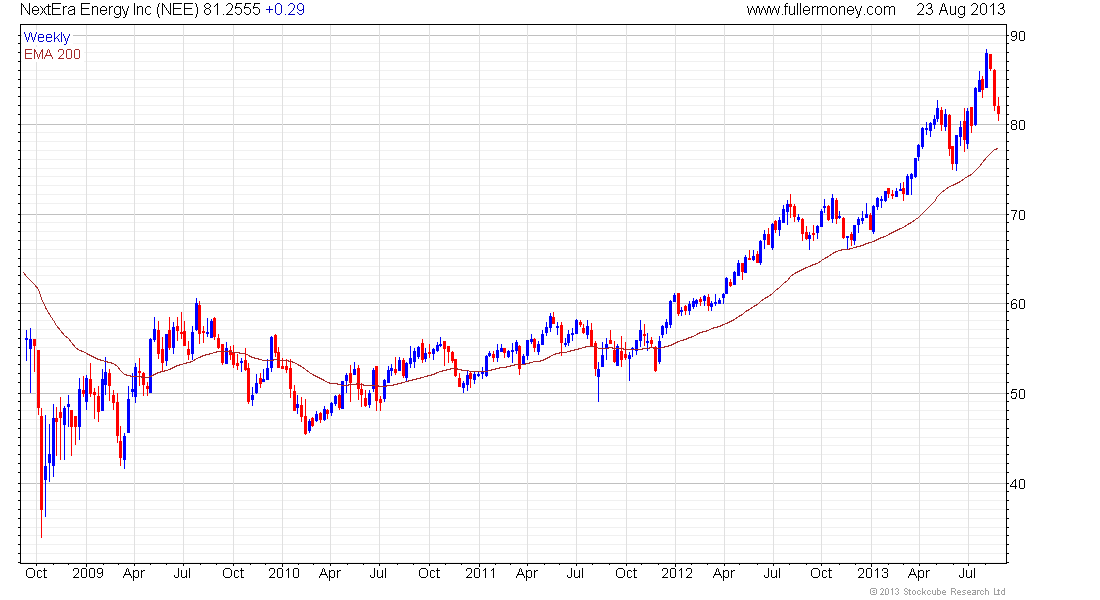Click the 23 Aug 2013 date label
Viewport: 1100px width, 600px height.
[x=960, y=10]
